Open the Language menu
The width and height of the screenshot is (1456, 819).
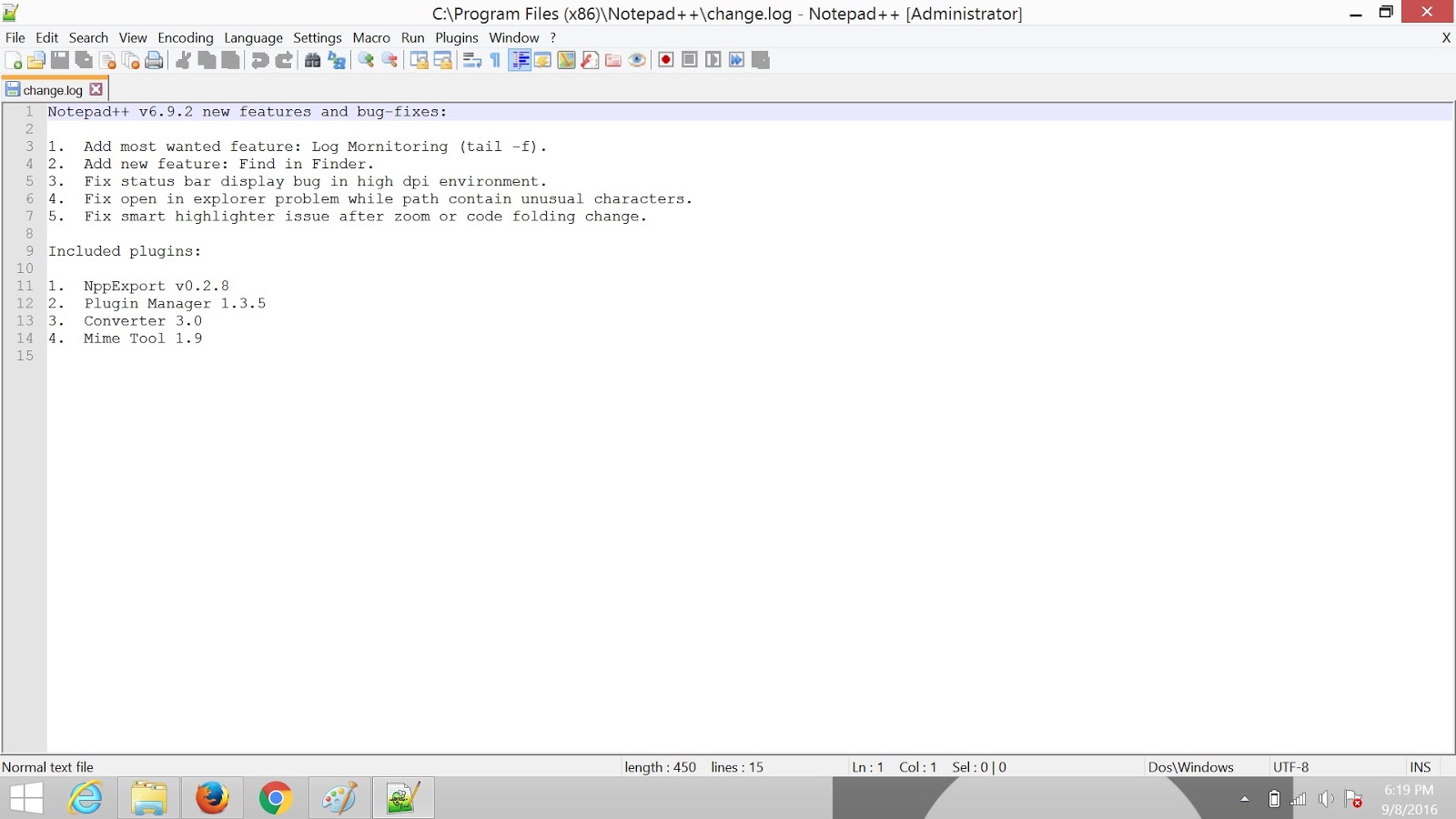click(x=253, y=37)
